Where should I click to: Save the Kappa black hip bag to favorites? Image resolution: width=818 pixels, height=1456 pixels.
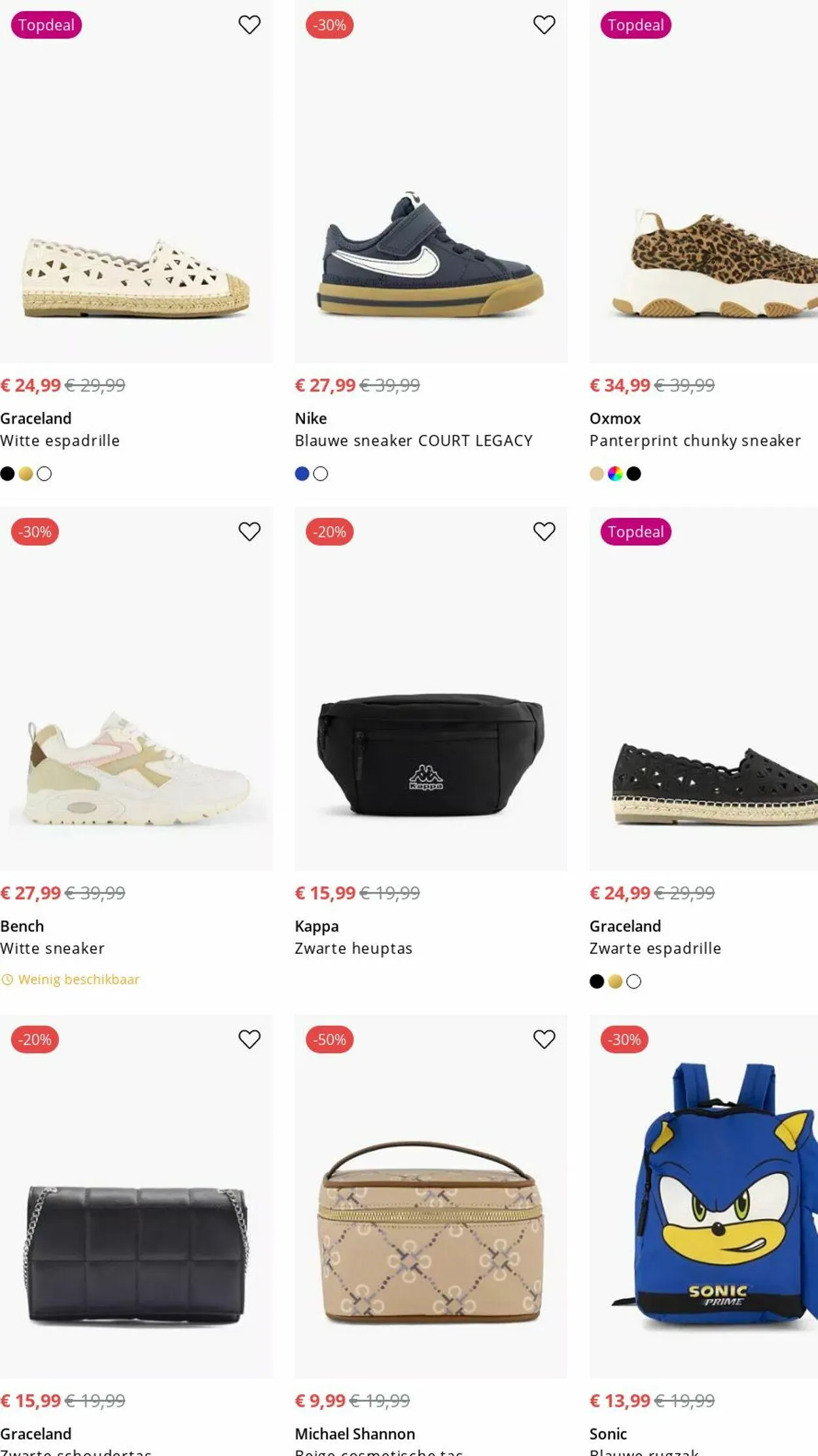(x=544, y=532)
